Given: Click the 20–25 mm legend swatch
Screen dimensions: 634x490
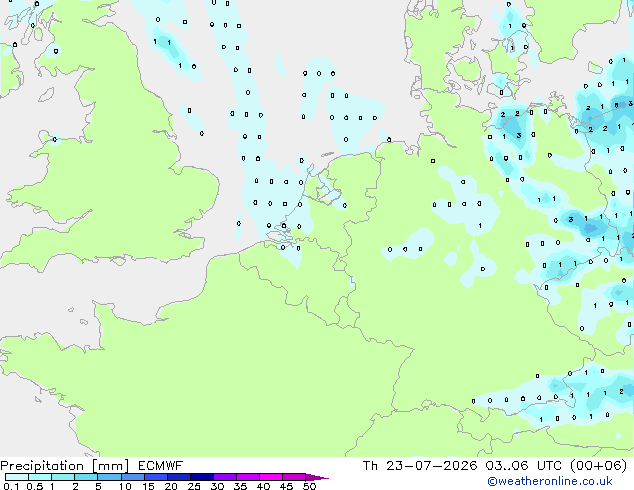Looking at the screenshot, I should (x=179, y=477).
